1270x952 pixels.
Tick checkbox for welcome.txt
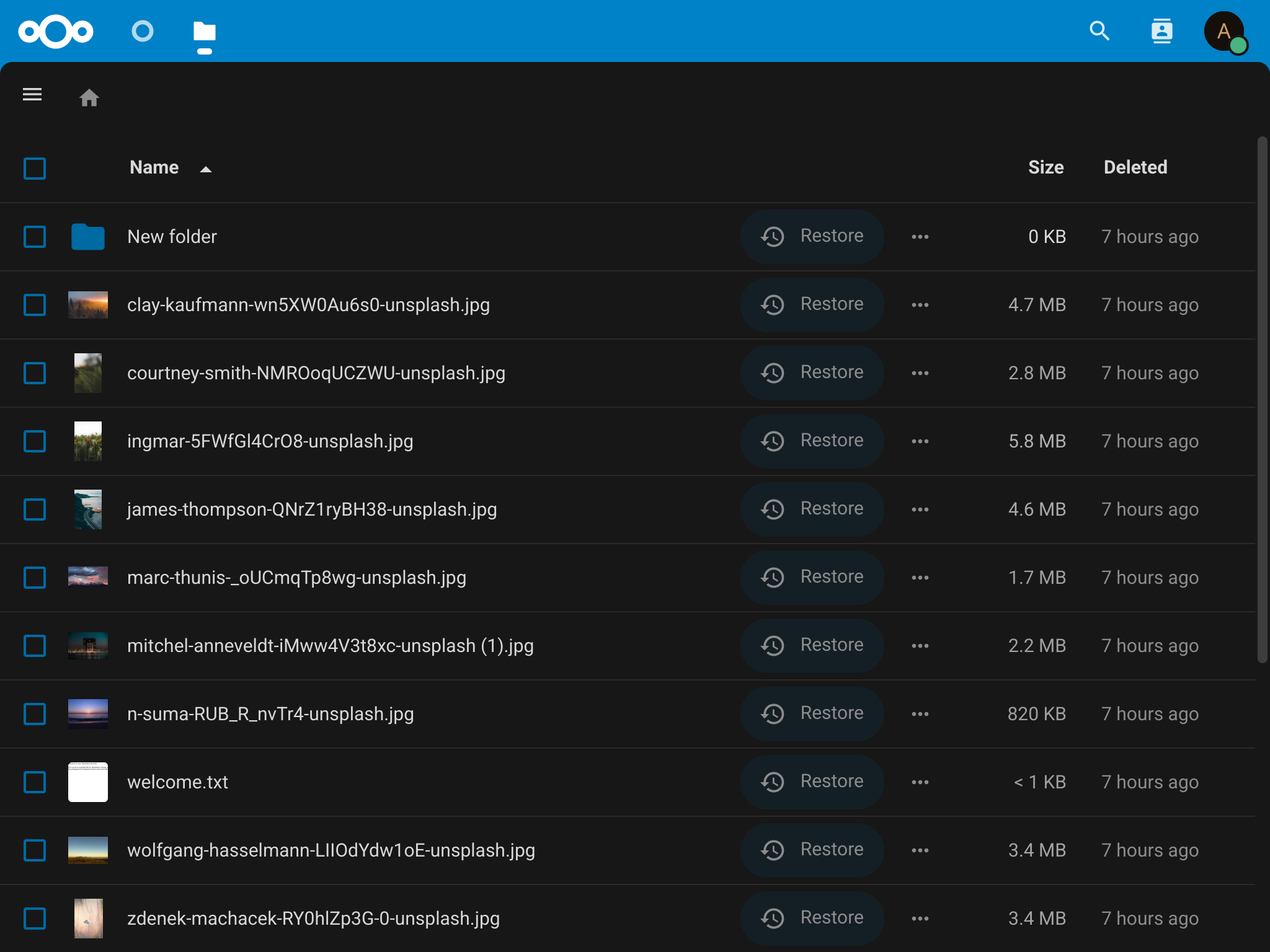35,782
